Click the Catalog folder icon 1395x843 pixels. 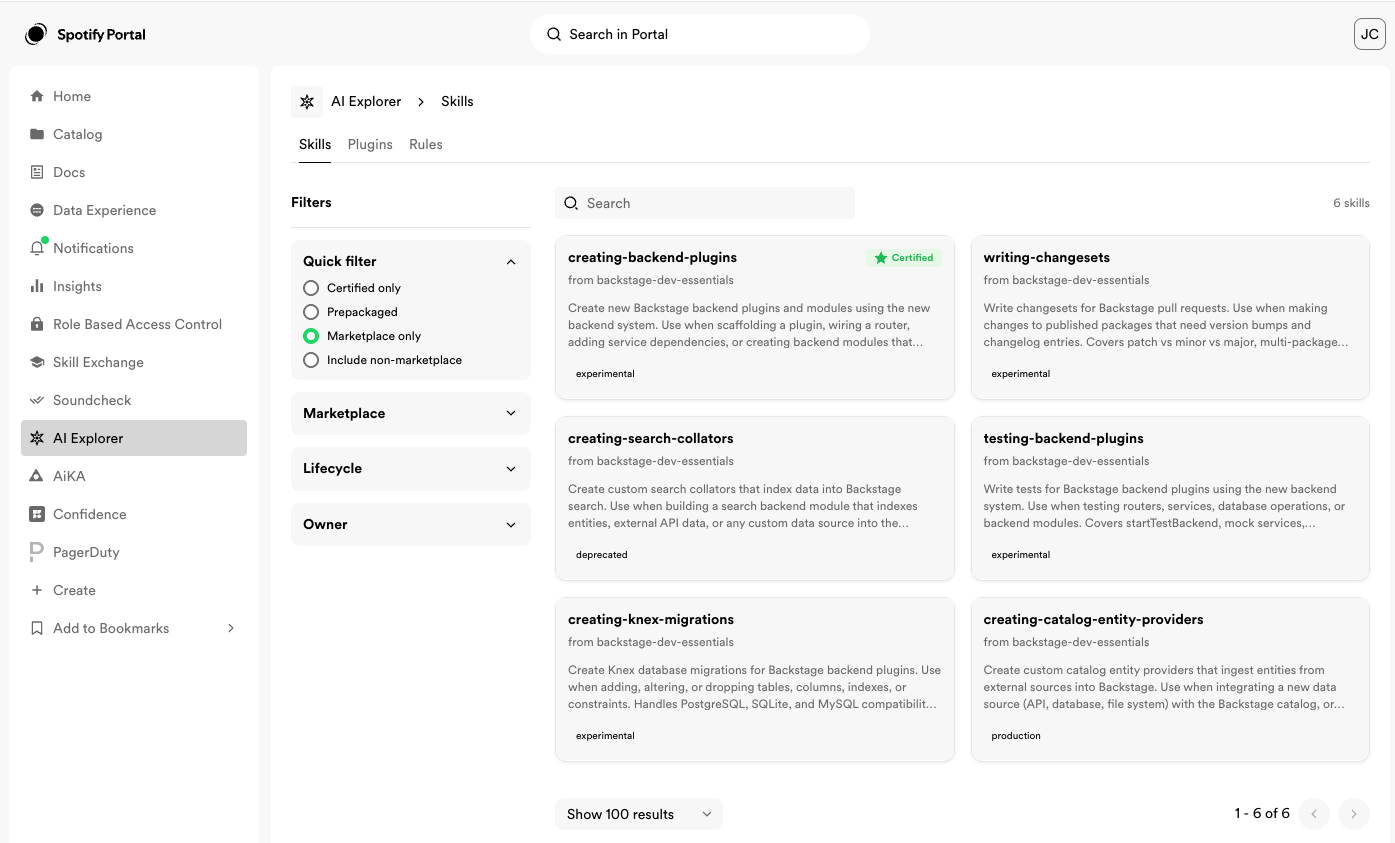[x=37, y=134]
